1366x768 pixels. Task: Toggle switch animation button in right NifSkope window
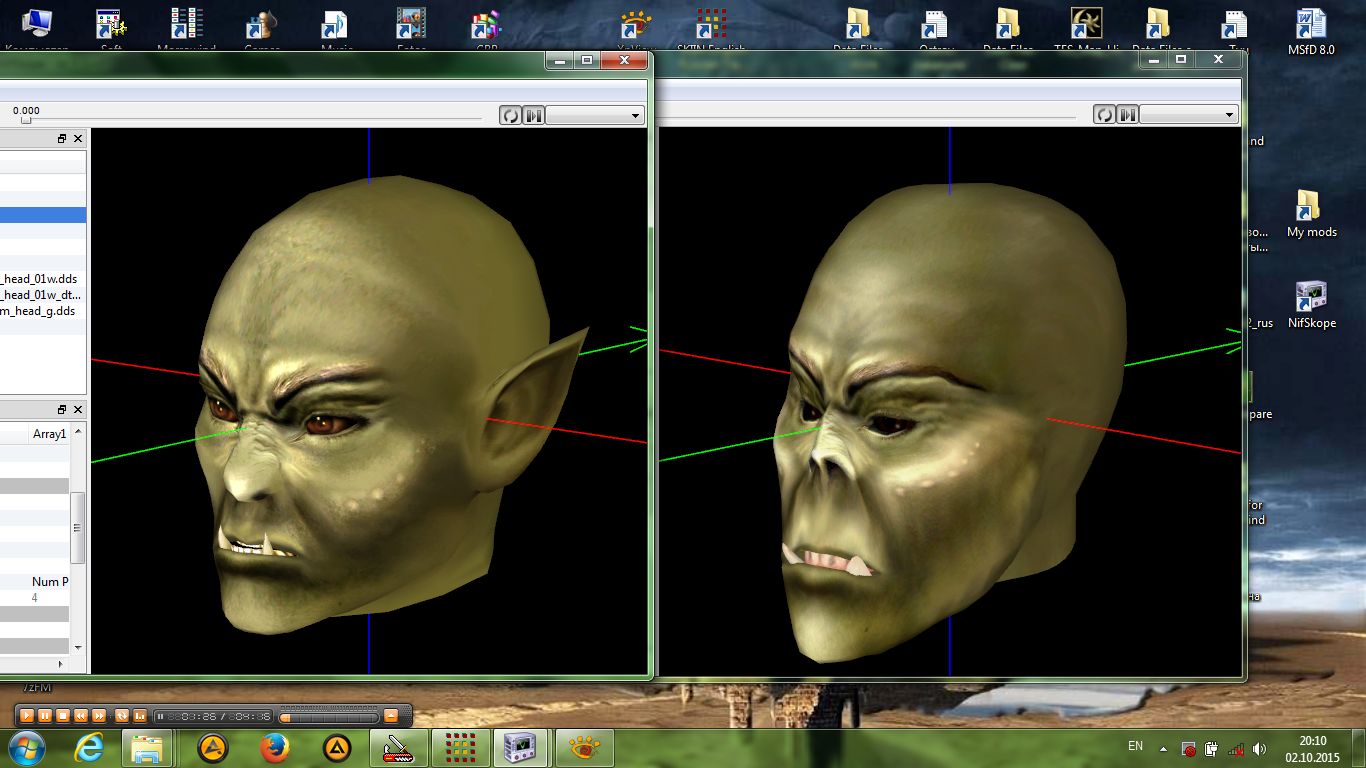coord(1127,114)
